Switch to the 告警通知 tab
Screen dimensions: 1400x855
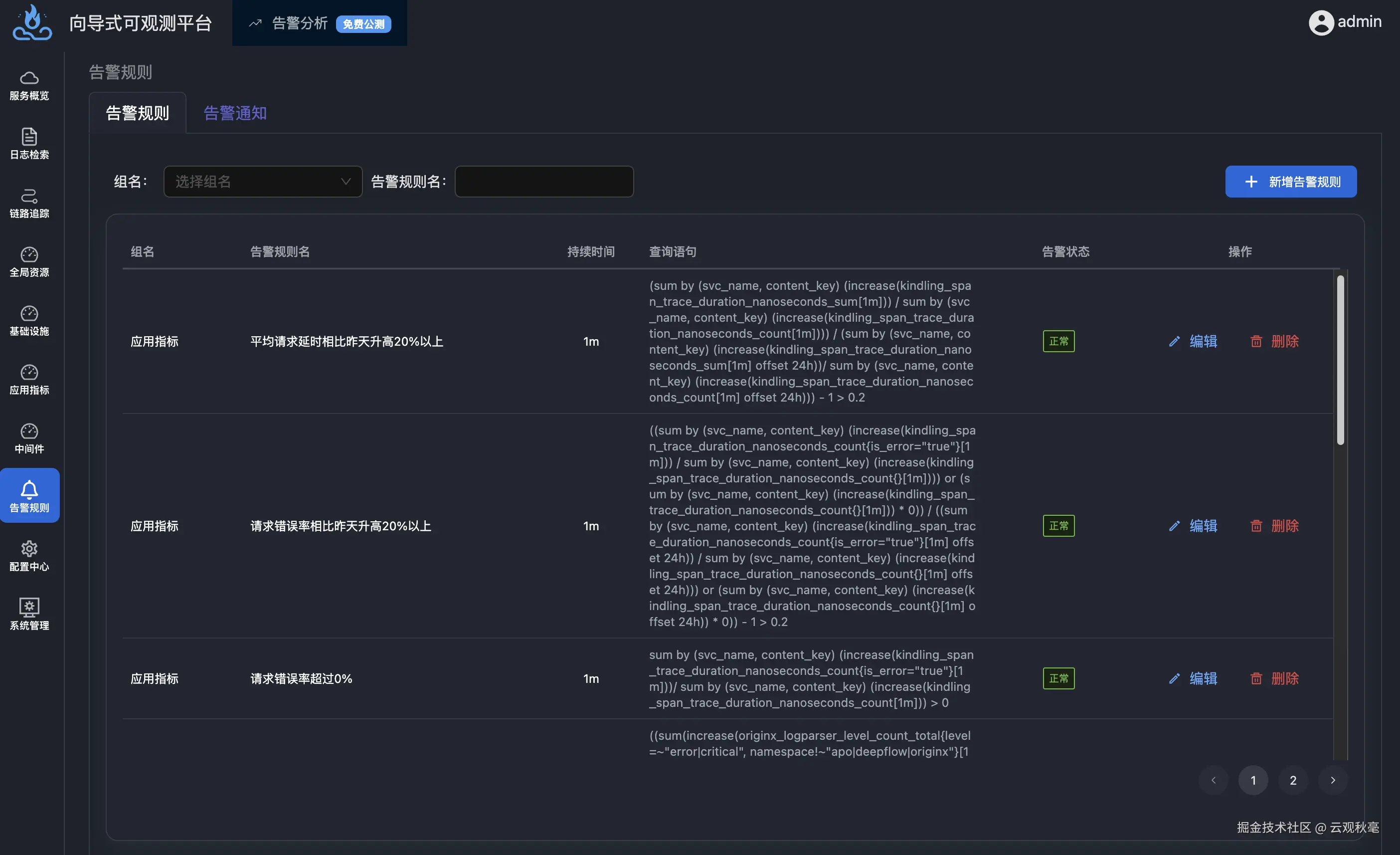(235, 113)
